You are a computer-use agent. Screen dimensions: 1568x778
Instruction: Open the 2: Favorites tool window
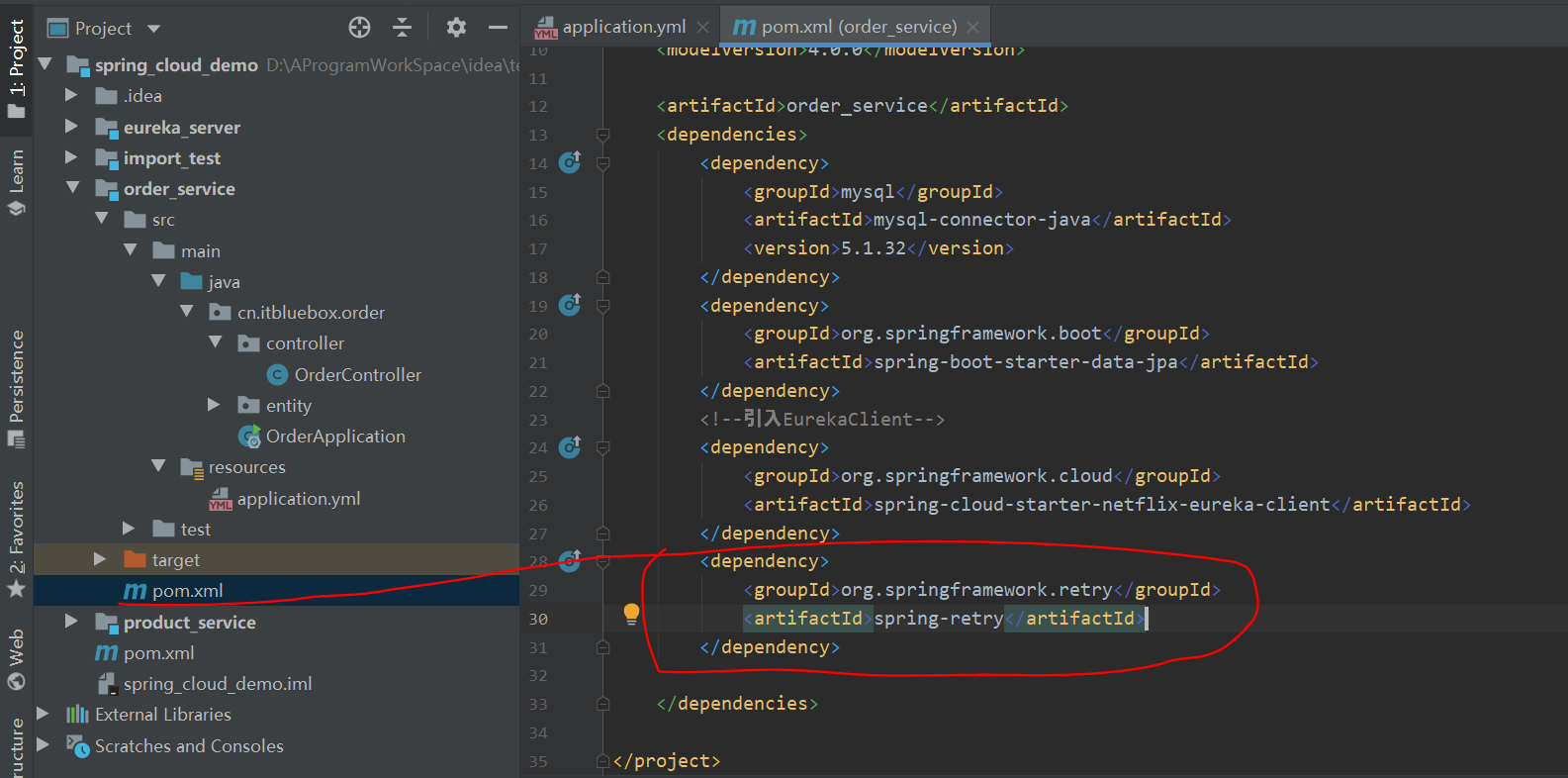tap(17, 539)
